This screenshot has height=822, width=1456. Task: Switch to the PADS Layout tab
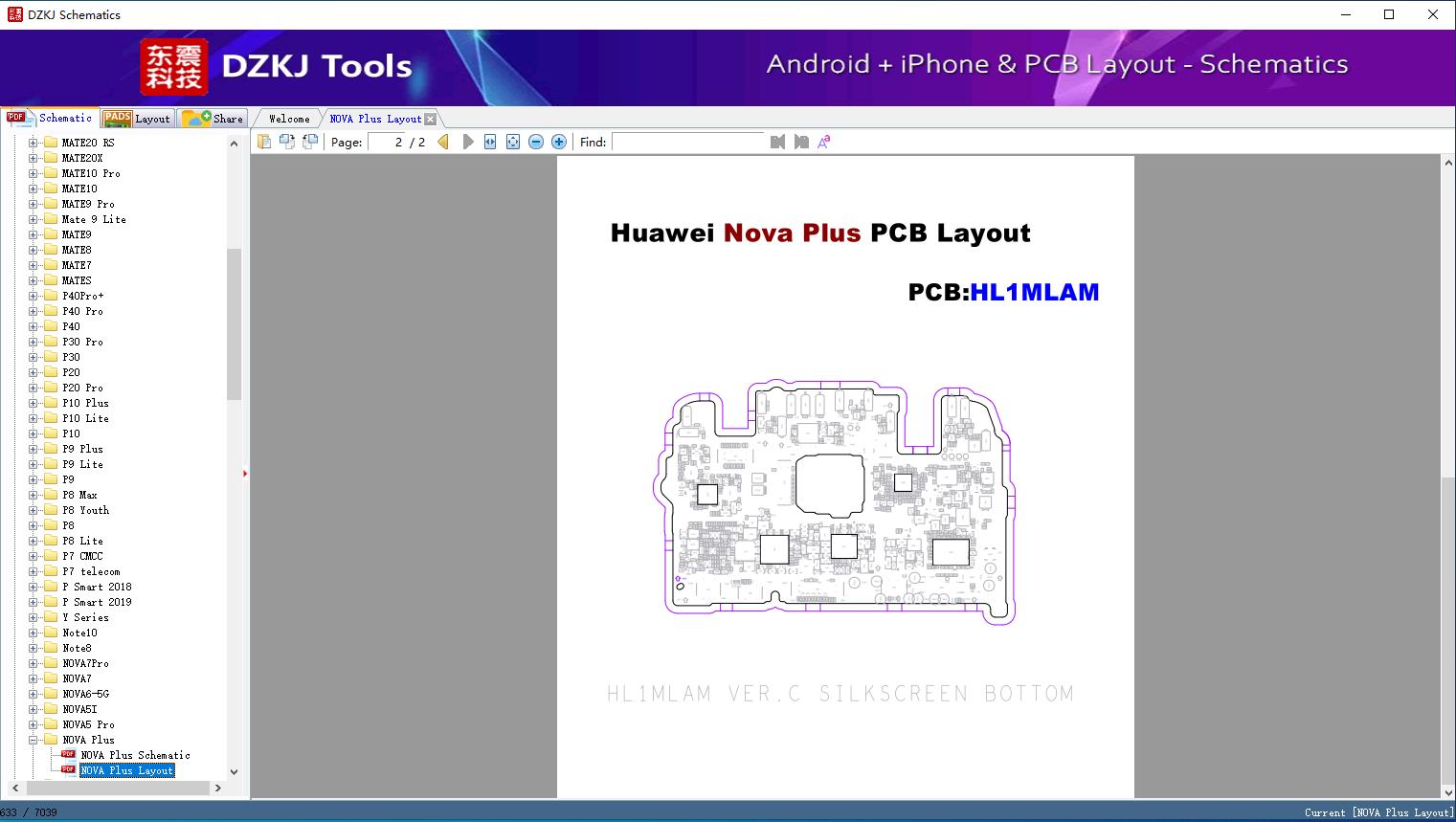pos(137,118)
